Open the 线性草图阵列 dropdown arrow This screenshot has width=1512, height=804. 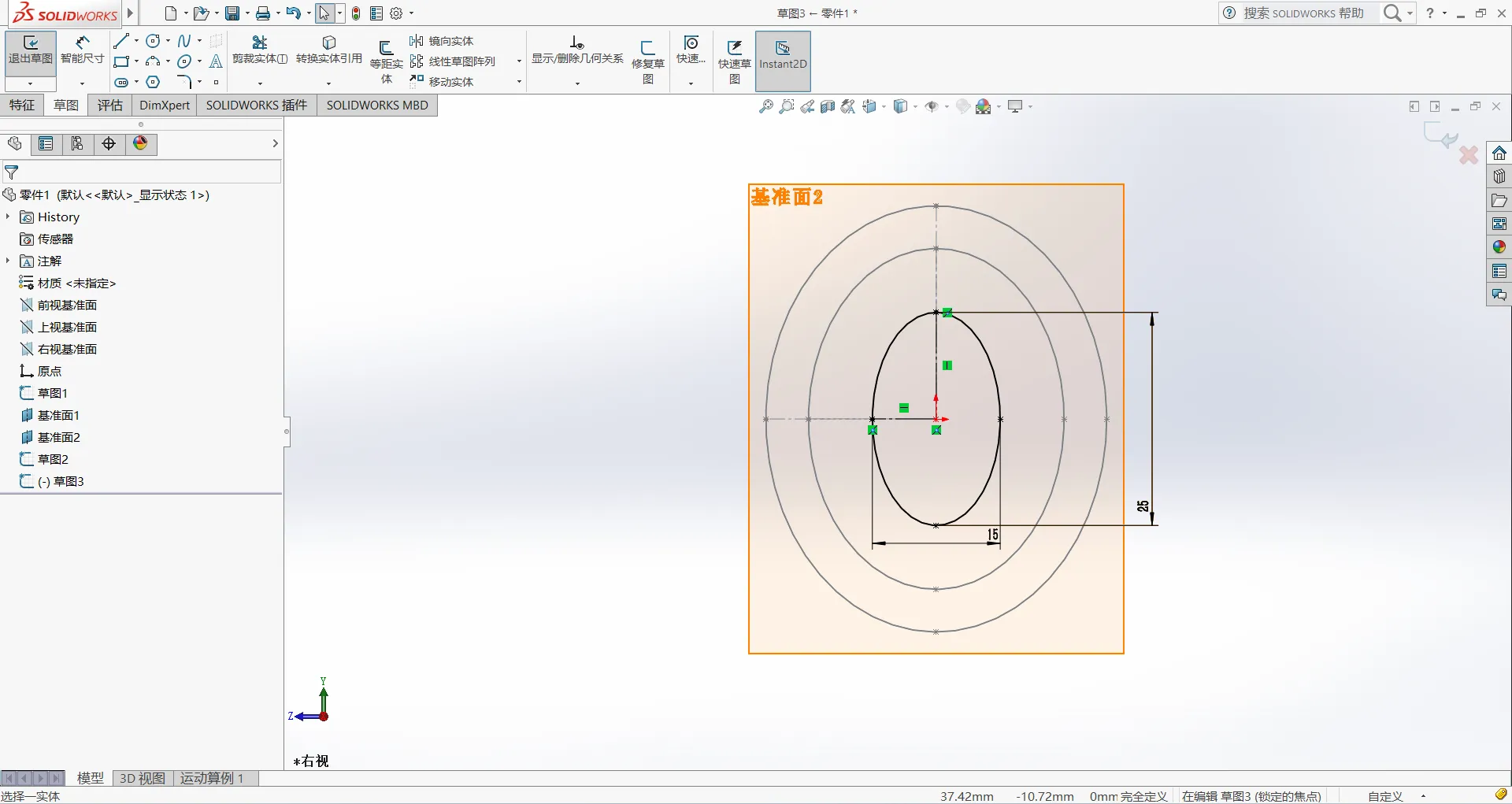519,61
